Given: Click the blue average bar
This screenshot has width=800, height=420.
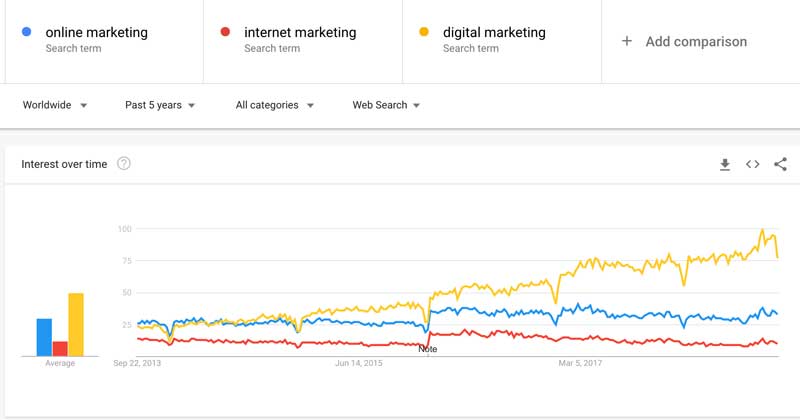Looking at the screenshot, I should click(44, 337).
